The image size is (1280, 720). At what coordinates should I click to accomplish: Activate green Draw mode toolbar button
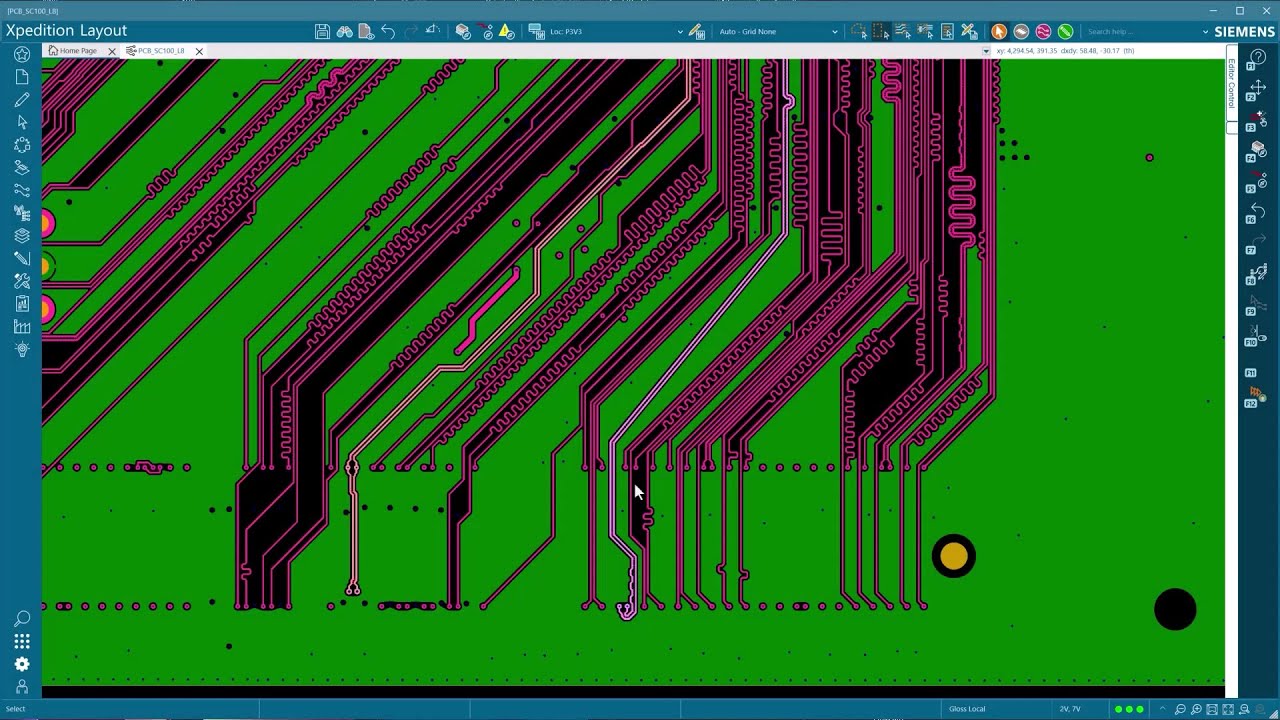point(1065,32)
